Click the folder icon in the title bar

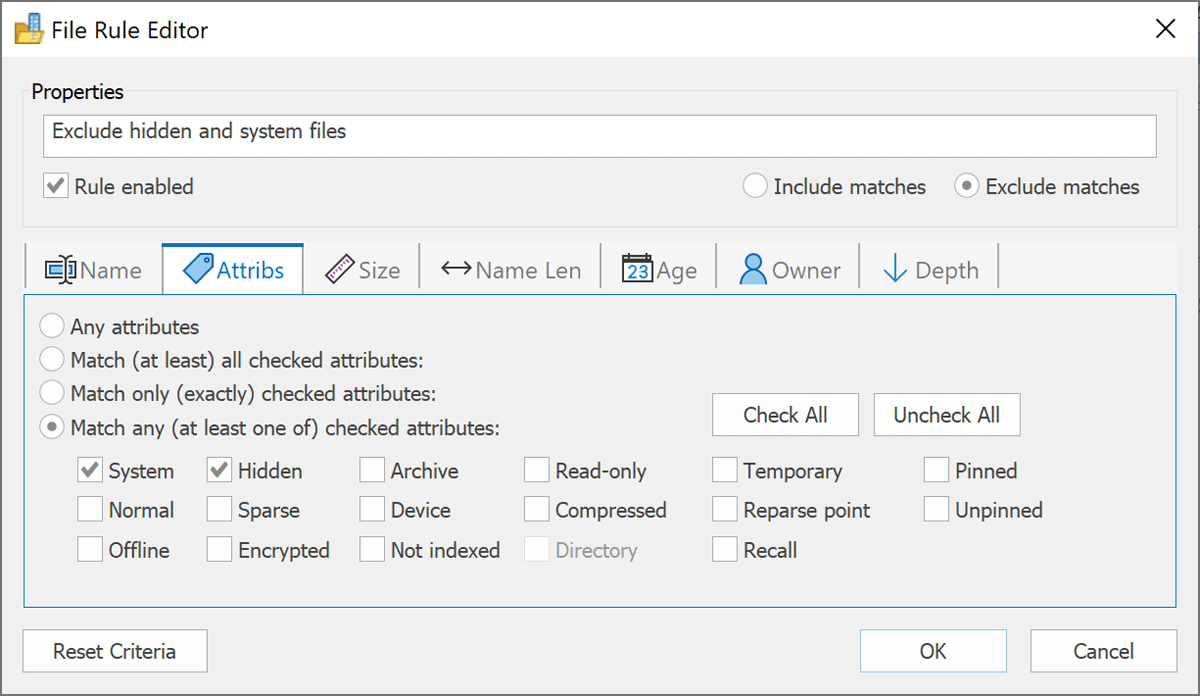coord(28,28)
